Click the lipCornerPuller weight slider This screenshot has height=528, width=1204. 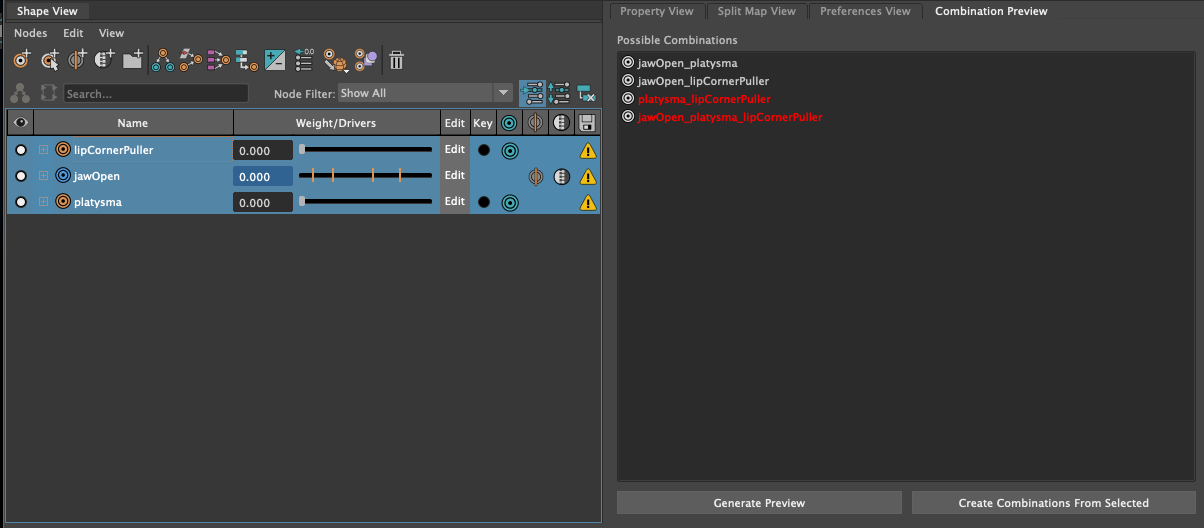pyautogui.click(x=366, y=150)
